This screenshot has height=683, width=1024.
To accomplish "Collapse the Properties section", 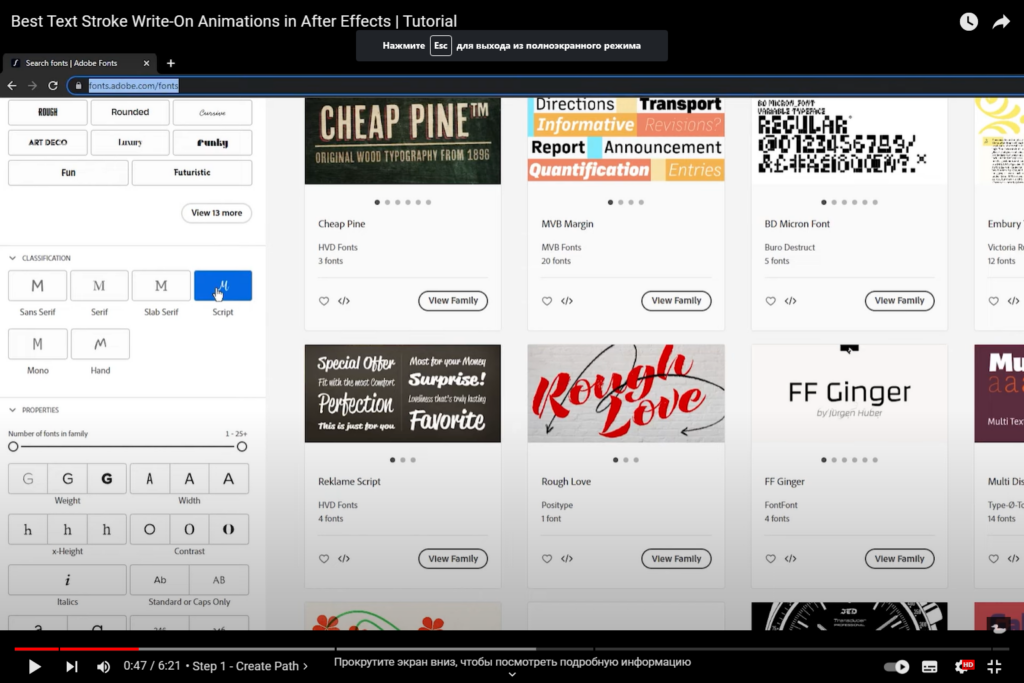I will (x=12, y=410).
